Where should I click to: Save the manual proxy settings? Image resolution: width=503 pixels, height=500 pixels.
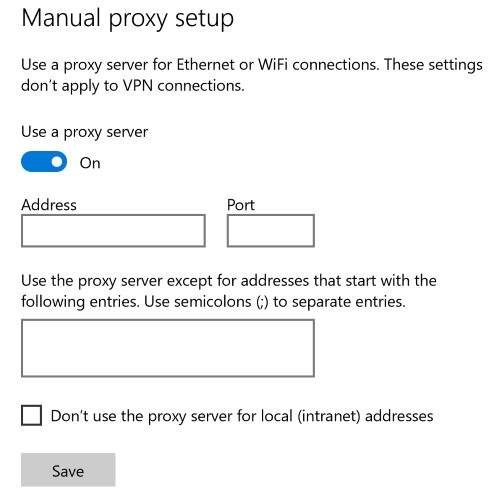point(68,470)
